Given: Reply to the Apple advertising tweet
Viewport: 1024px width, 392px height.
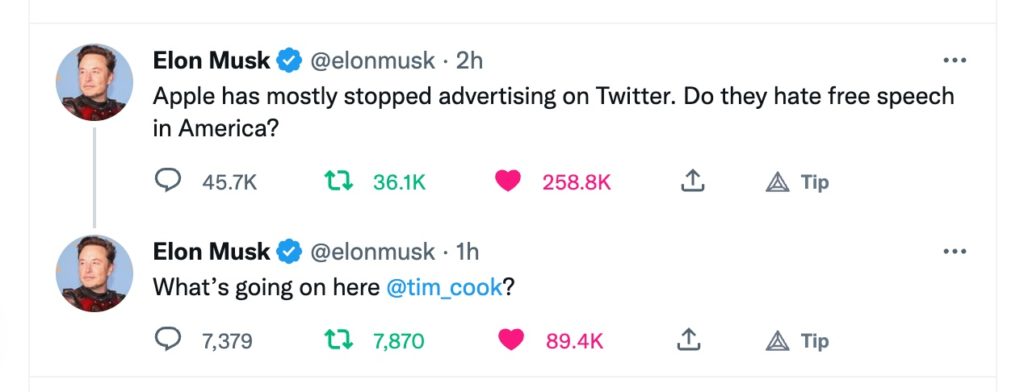Looking at the screenshot, I should coord(168,181).
